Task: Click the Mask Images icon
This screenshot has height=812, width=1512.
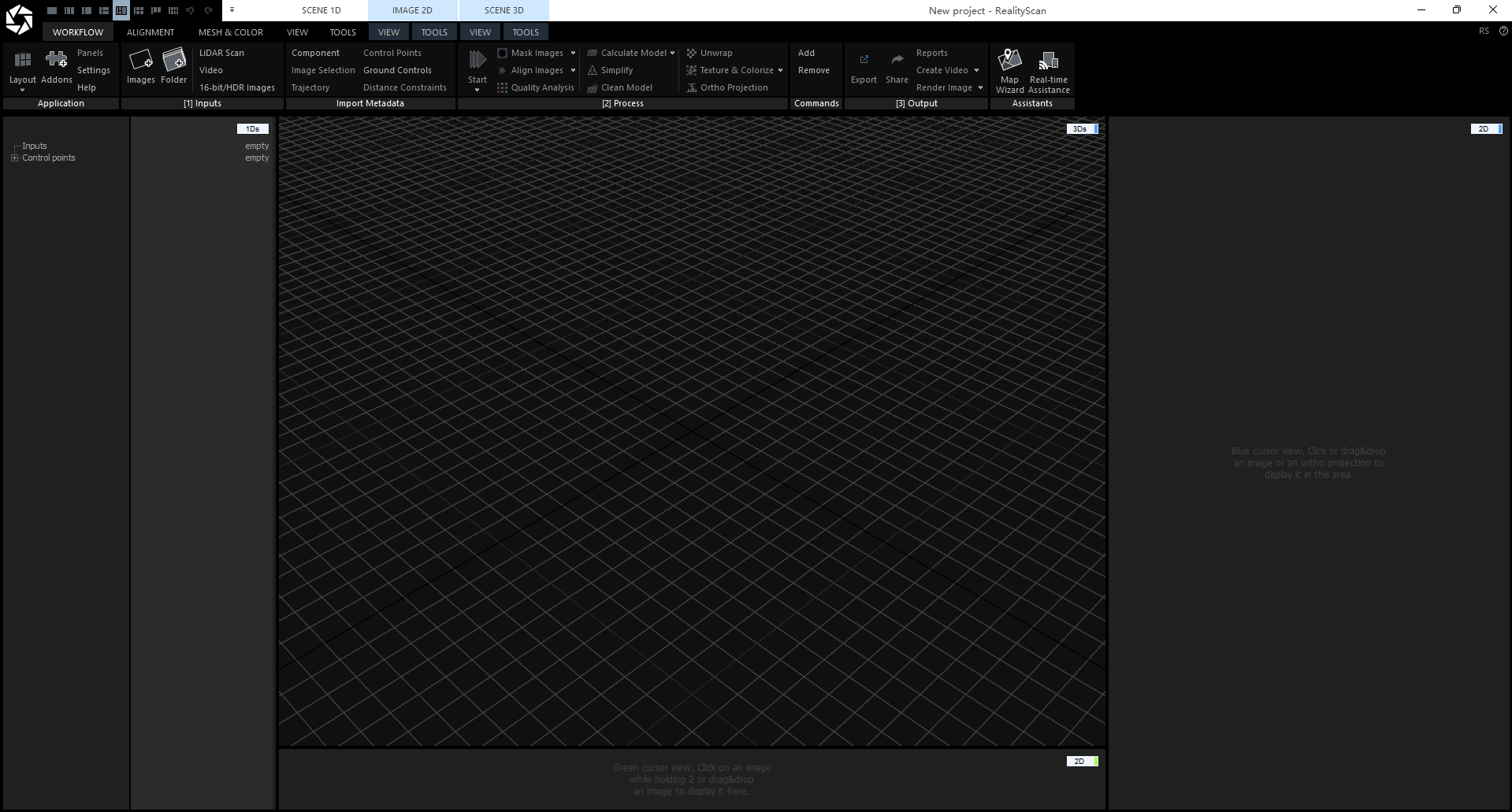Action: [502, 53]
